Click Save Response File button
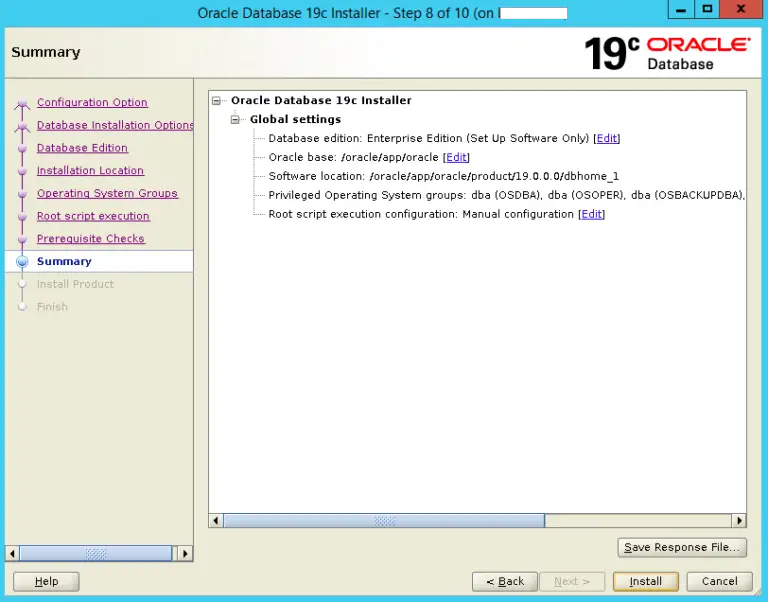Viewport: 768px width, 602px height. pos(681,547)
